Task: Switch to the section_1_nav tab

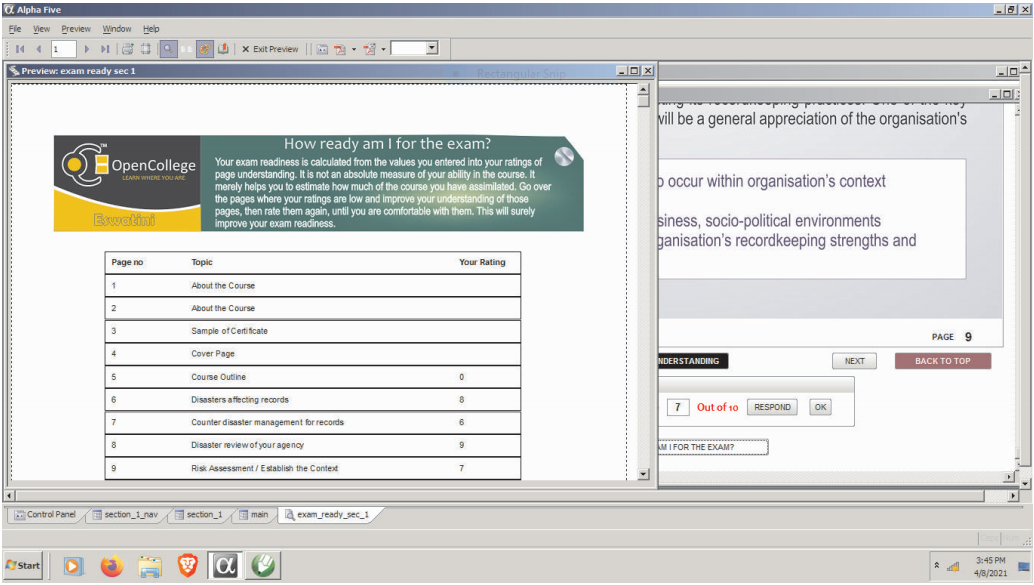Action: tap(124, 514)
